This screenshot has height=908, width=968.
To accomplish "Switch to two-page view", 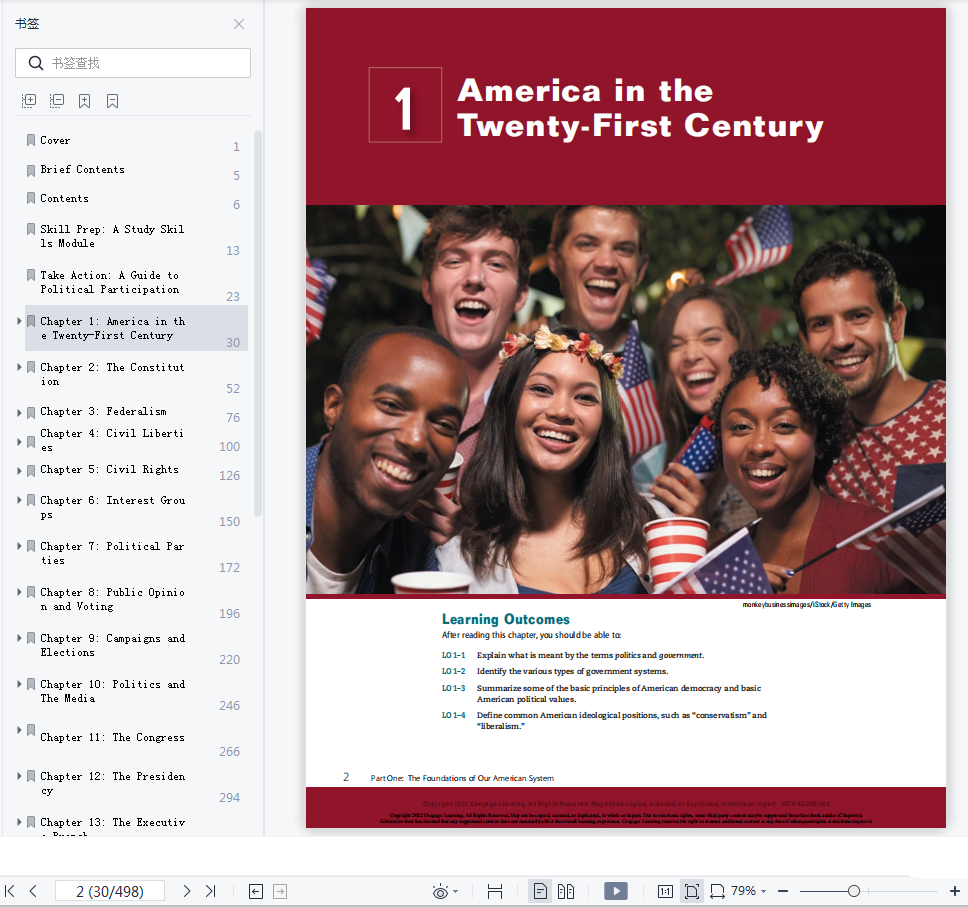I will tap(565, 891).
